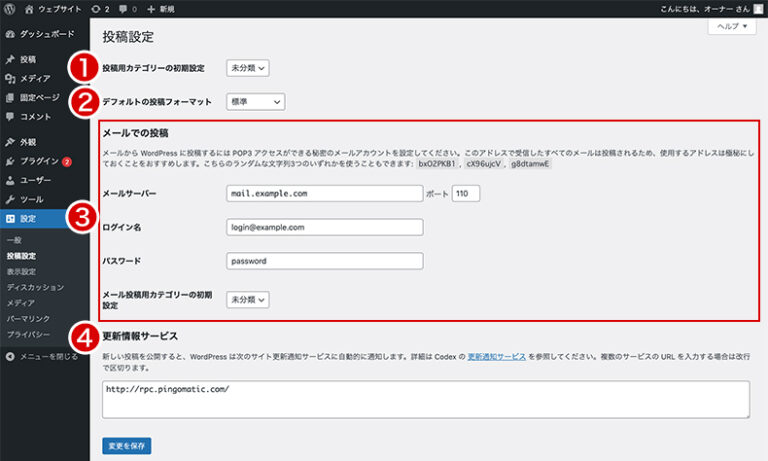768x461 pixels.
Task: Click the updates icon showing 2
Action: click(x=97, y=8)
